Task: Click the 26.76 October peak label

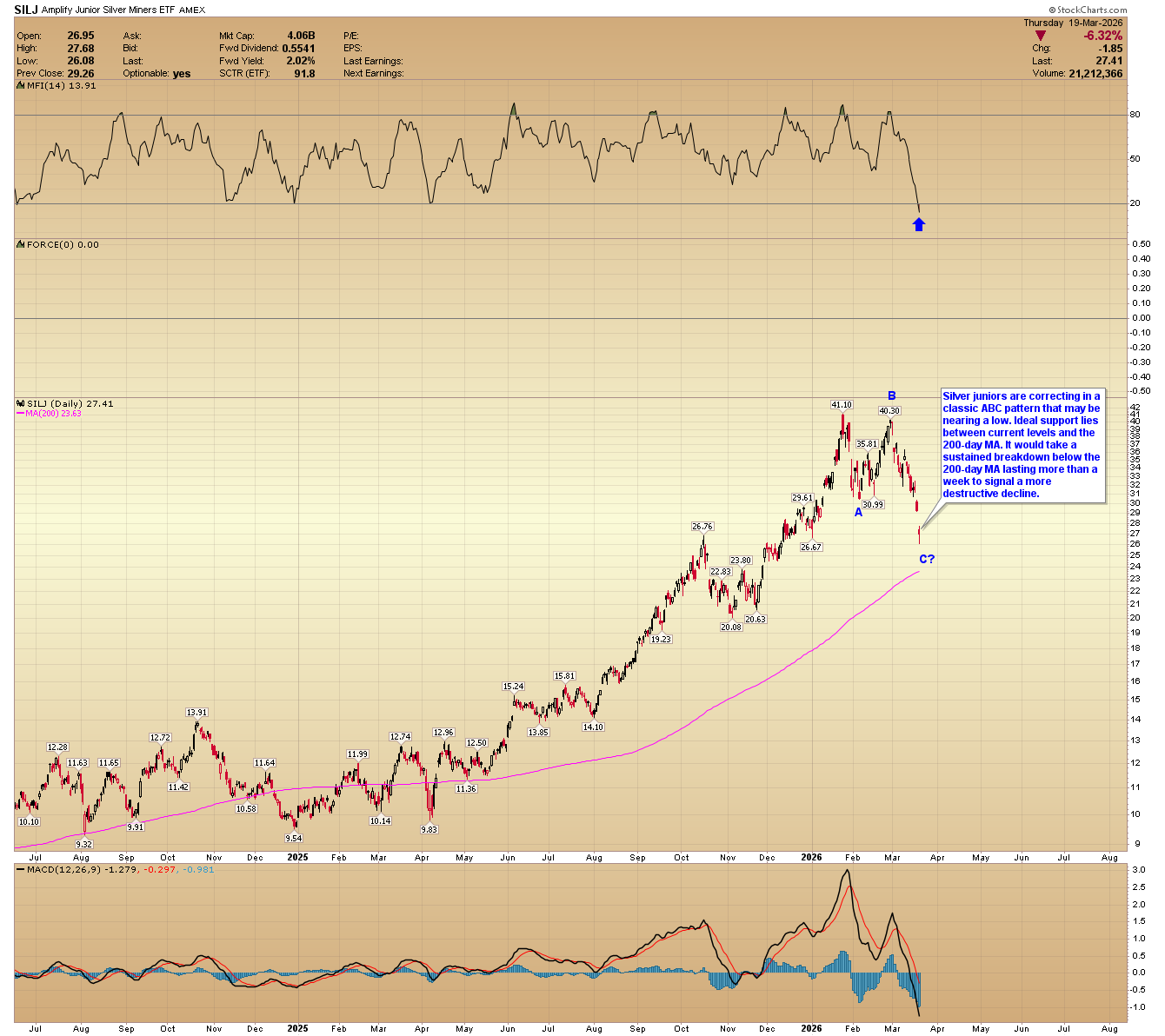Action: click(x=702, y=527)
